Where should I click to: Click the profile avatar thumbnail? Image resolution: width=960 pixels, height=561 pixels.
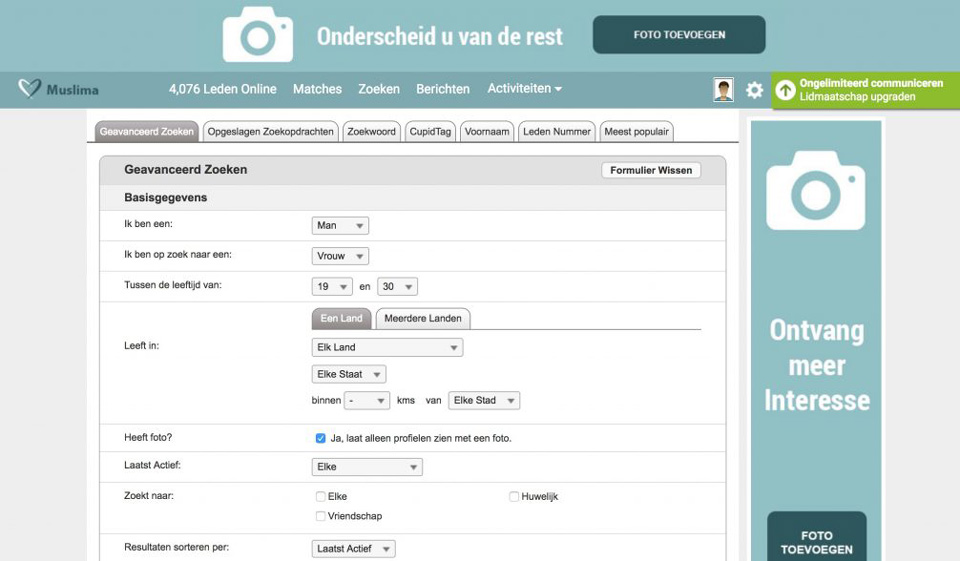(x=723, y=90)
